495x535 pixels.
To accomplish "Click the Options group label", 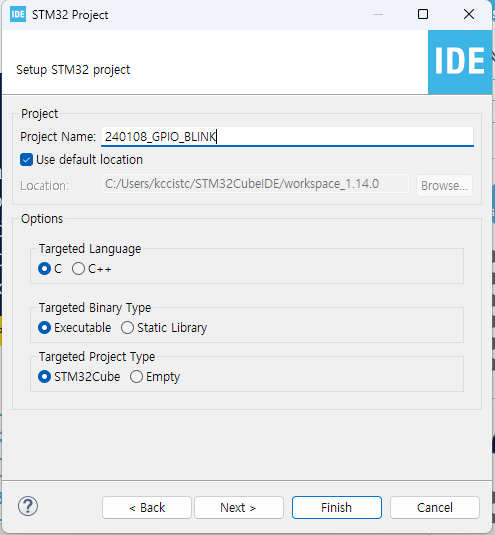I will click(x=42, y=219).
